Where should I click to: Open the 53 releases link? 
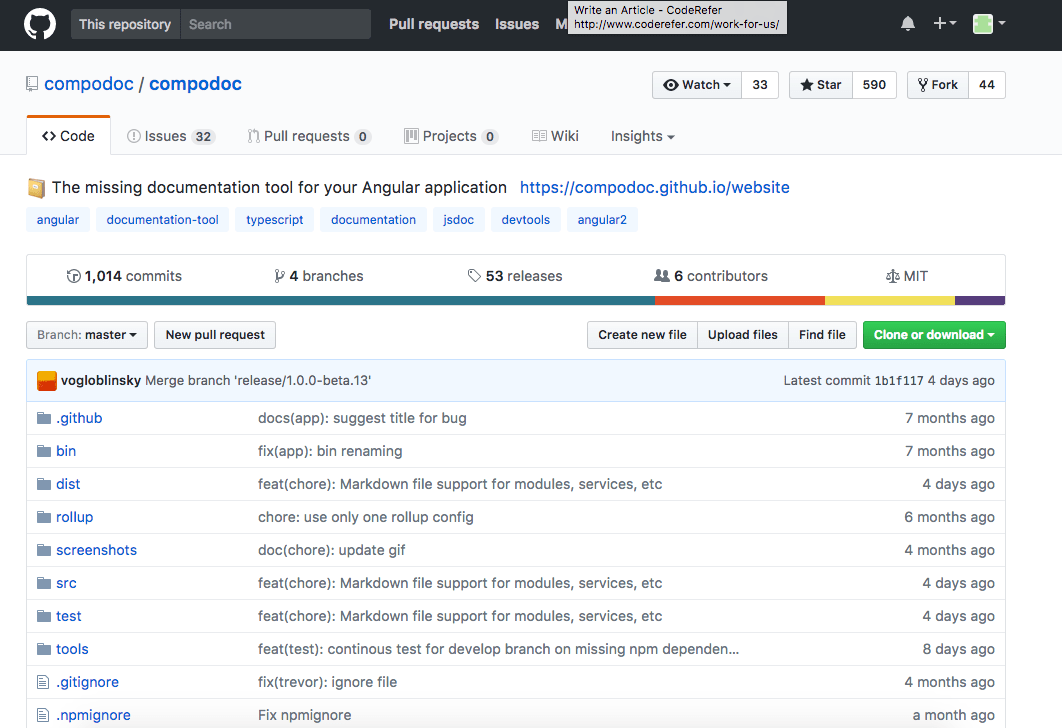pyautogui.click(x=515, y=276)
